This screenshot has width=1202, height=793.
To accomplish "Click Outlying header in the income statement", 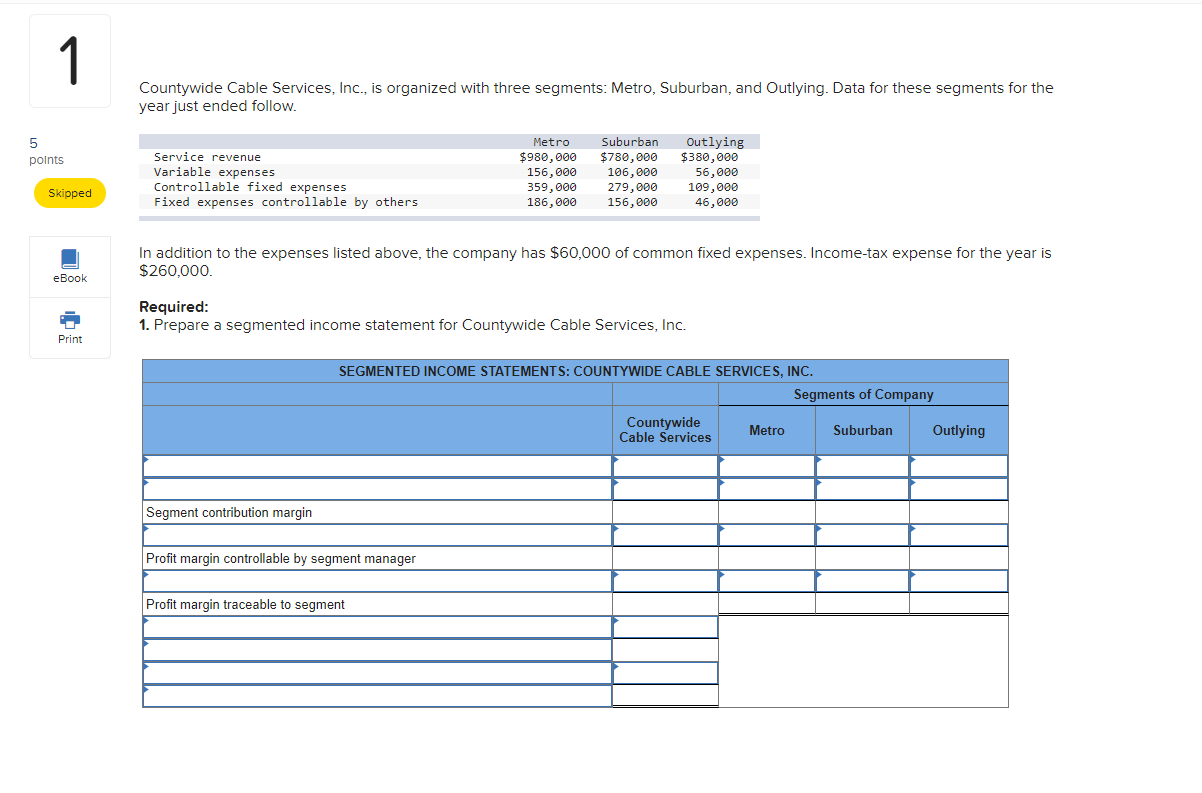I will pyautogui.click(x=959, y=430).
